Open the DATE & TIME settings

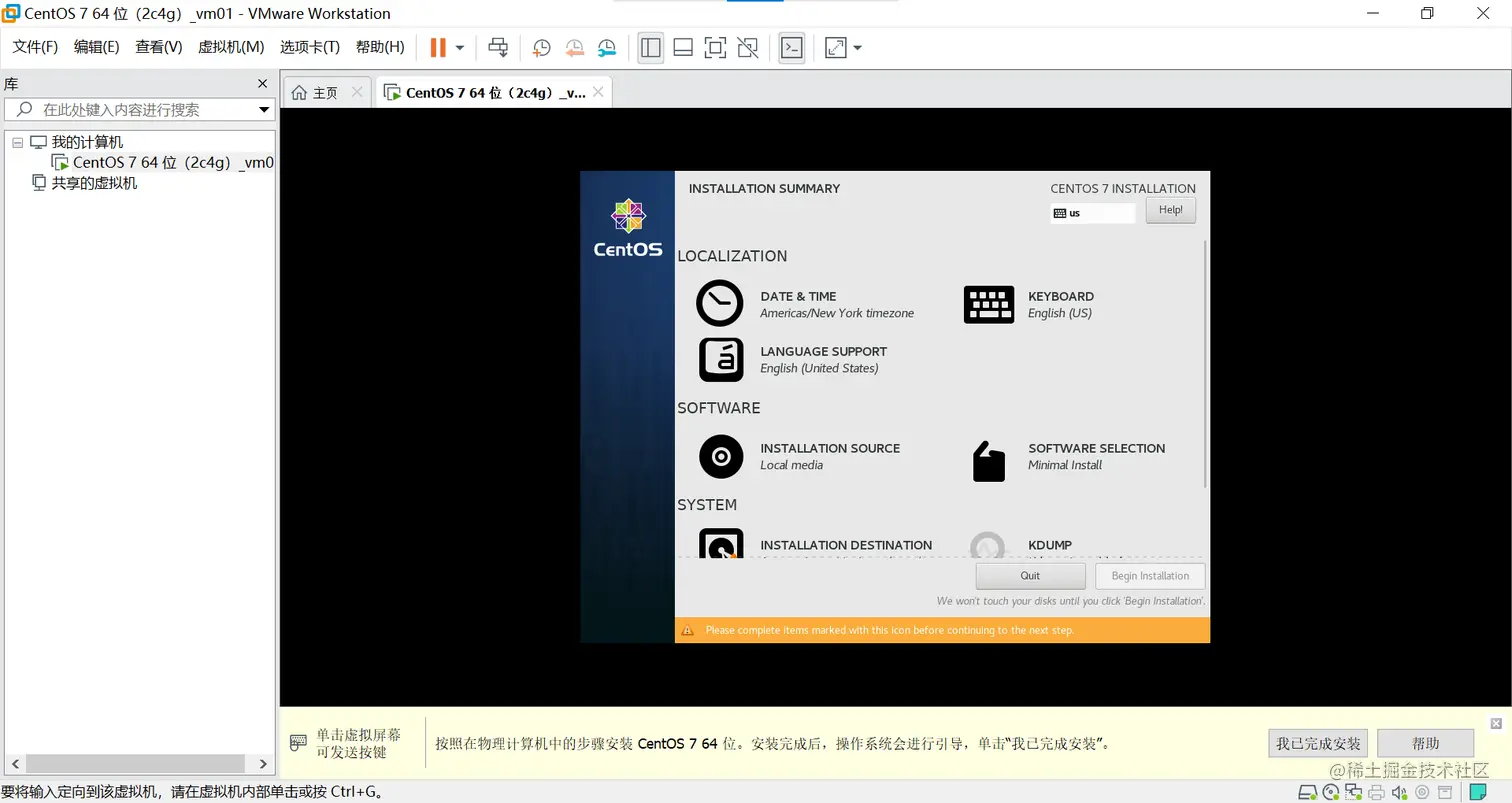[x=805, y=303]
